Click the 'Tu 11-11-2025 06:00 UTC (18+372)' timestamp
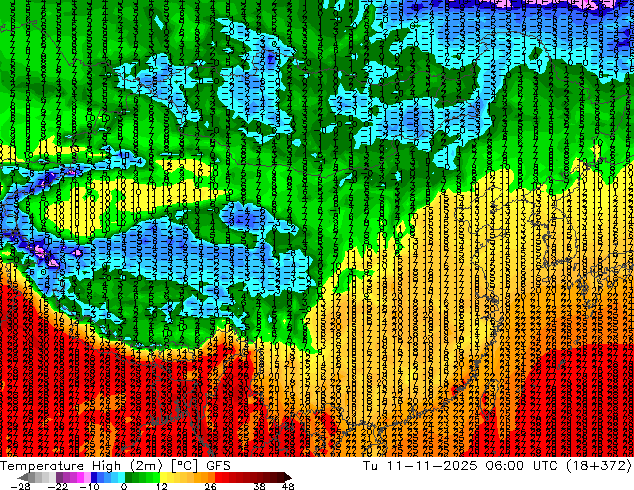 pyautogui.click(x=497, y=465)
